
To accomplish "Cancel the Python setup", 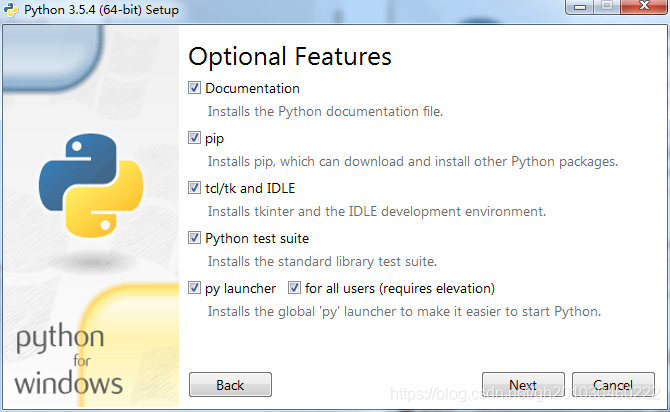I will point(613,385).
